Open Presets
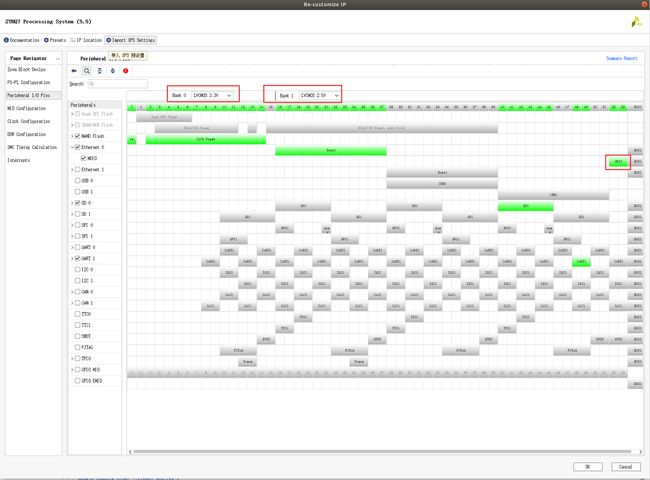This screenshot has height=480, width=650. (x=55, y=40)
